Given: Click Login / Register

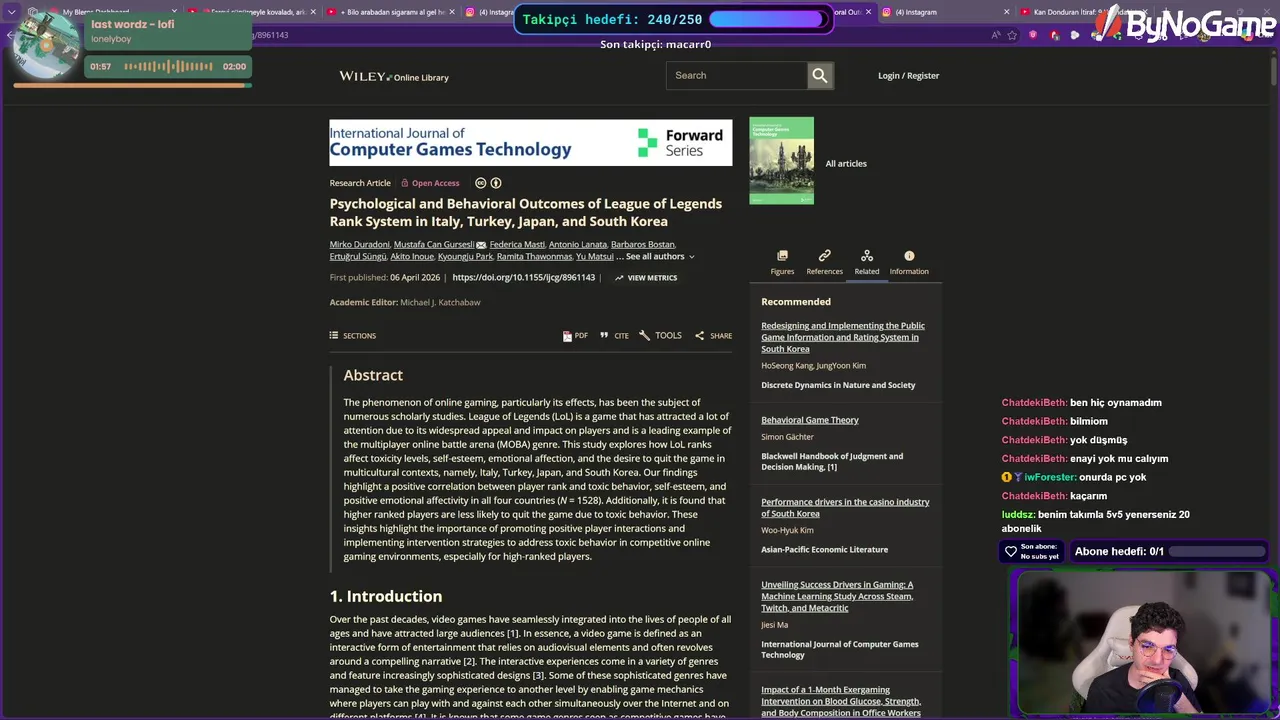Looking at the screenshot, I should pyautogui.click(x=908, y=75).
